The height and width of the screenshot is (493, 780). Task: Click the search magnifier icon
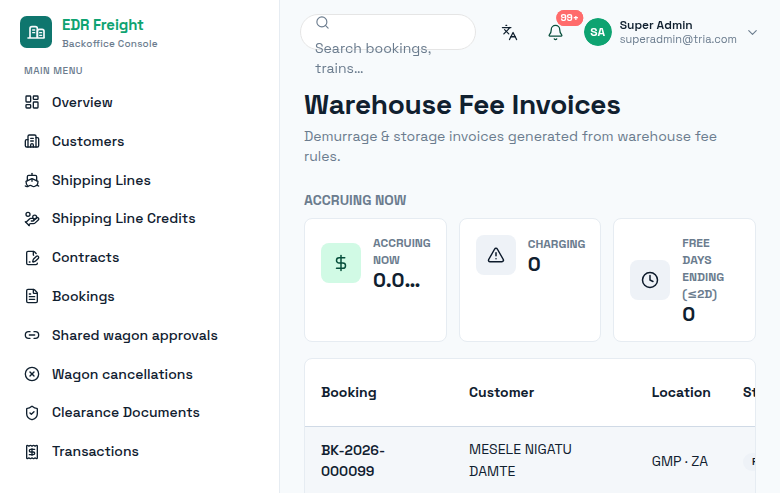(x=322, y=23)
